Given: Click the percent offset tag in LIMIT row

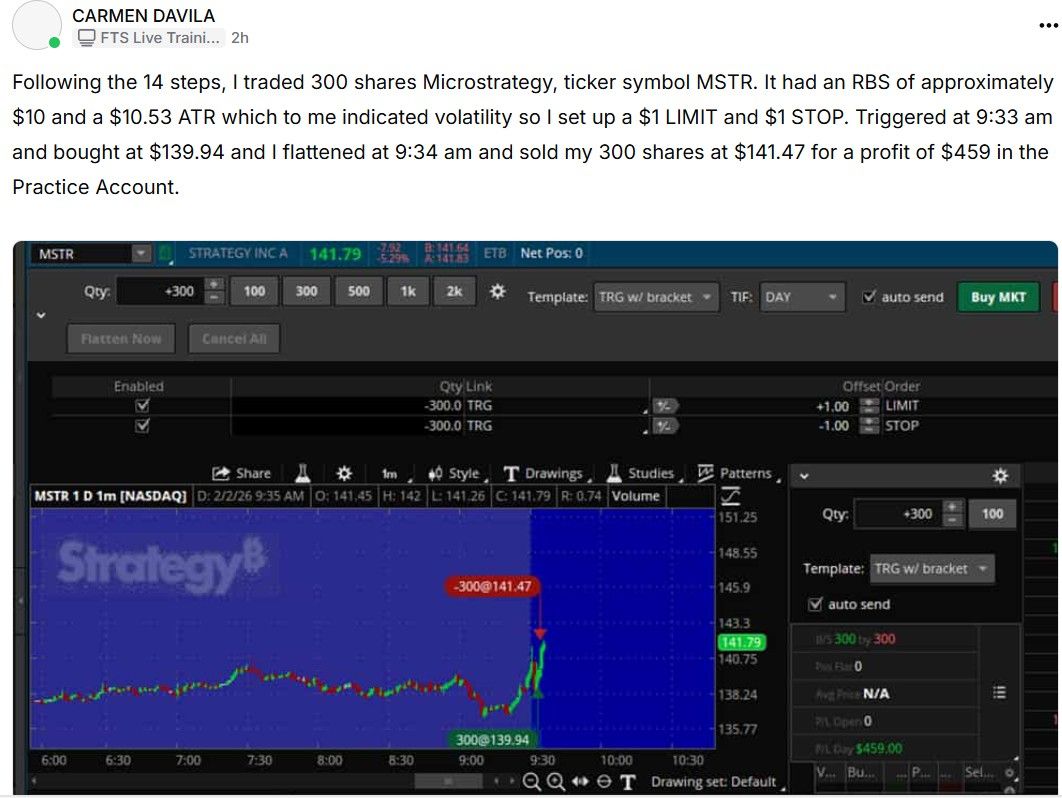Looking at the screenshot, I should tap(664, 406).
